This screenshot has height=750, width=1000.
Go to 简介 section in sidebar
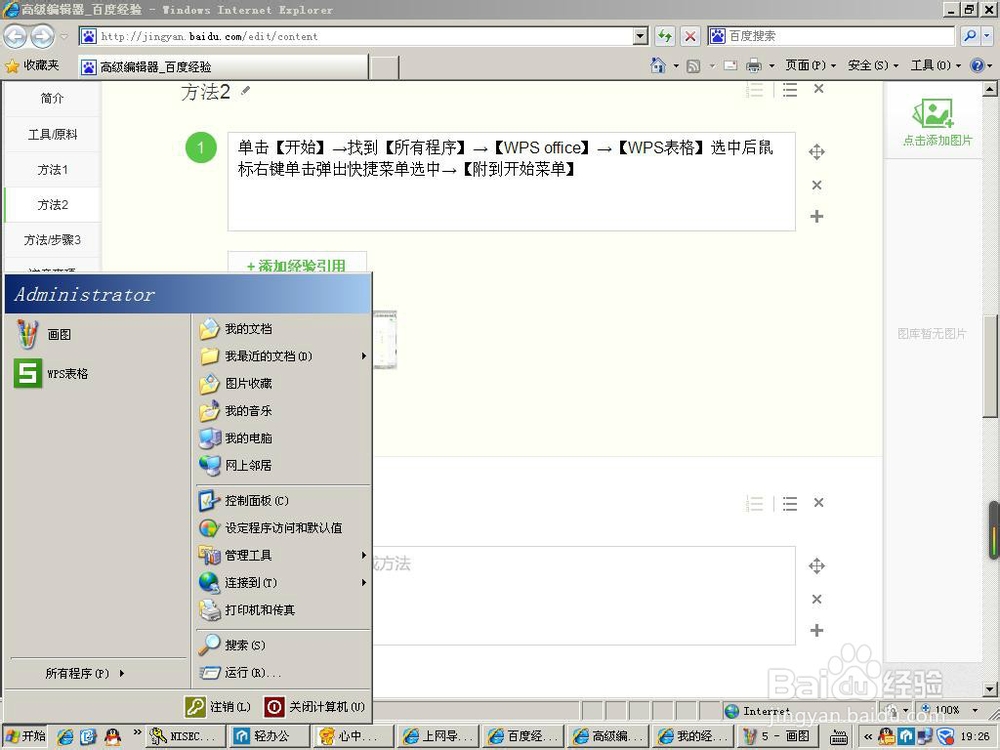tap(52, 98)
